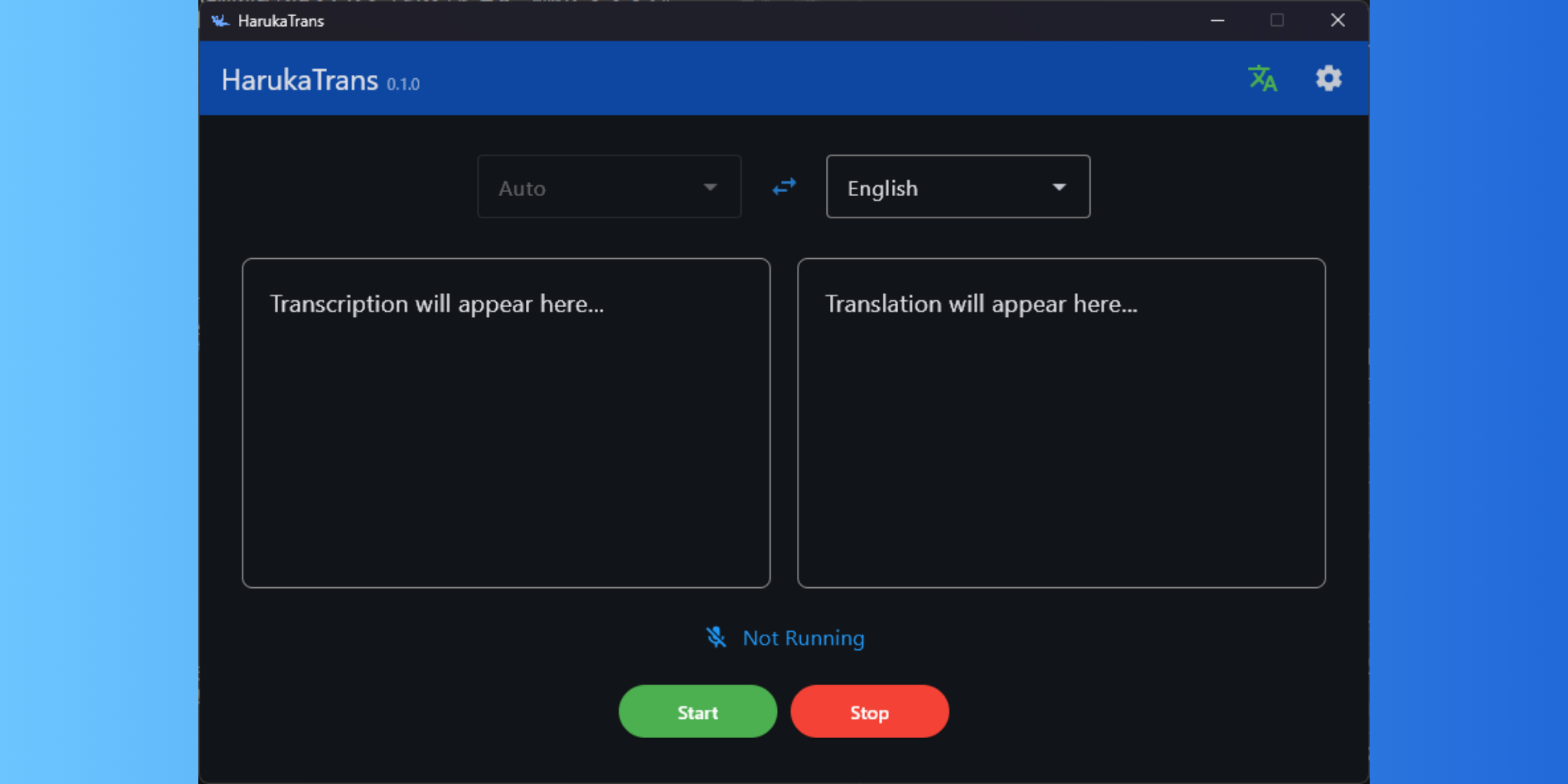Close the HarukaTrans window
Image resolution: width=1568 pixels, height=784 pixels.
(x=1338, y=21)
